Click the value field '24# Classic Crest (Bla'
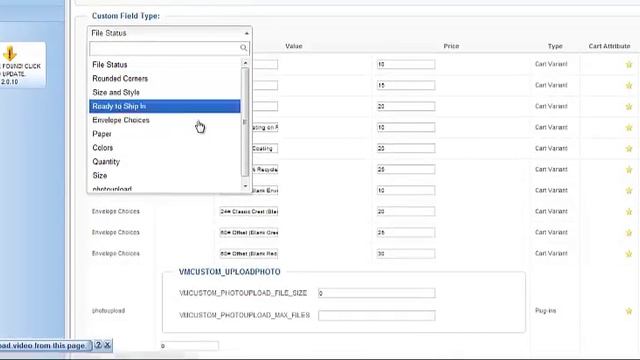640x360 pixels. point(249,211)
